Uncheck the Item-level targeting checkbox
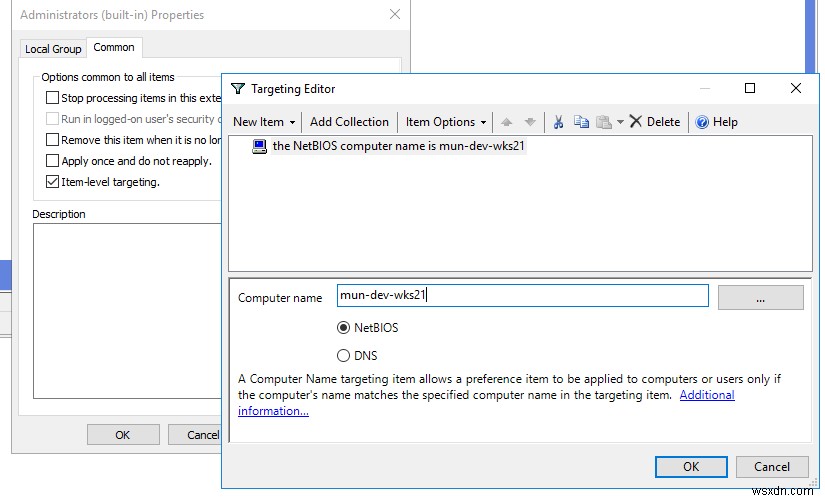Image resolution: width=825 pixels, height=501 pixels. 52,182
